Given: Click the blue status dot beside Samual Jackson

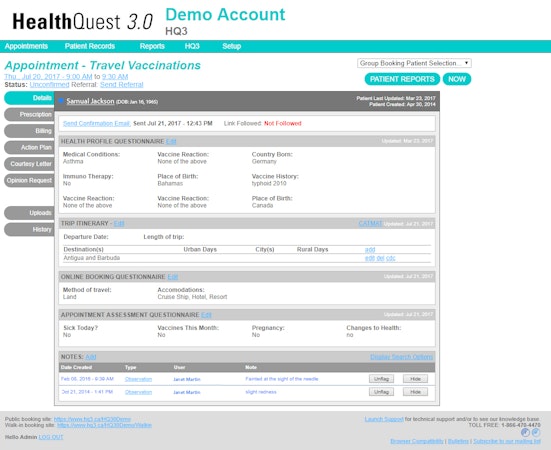Looking at the screenshot, I should tap(61, 101).
